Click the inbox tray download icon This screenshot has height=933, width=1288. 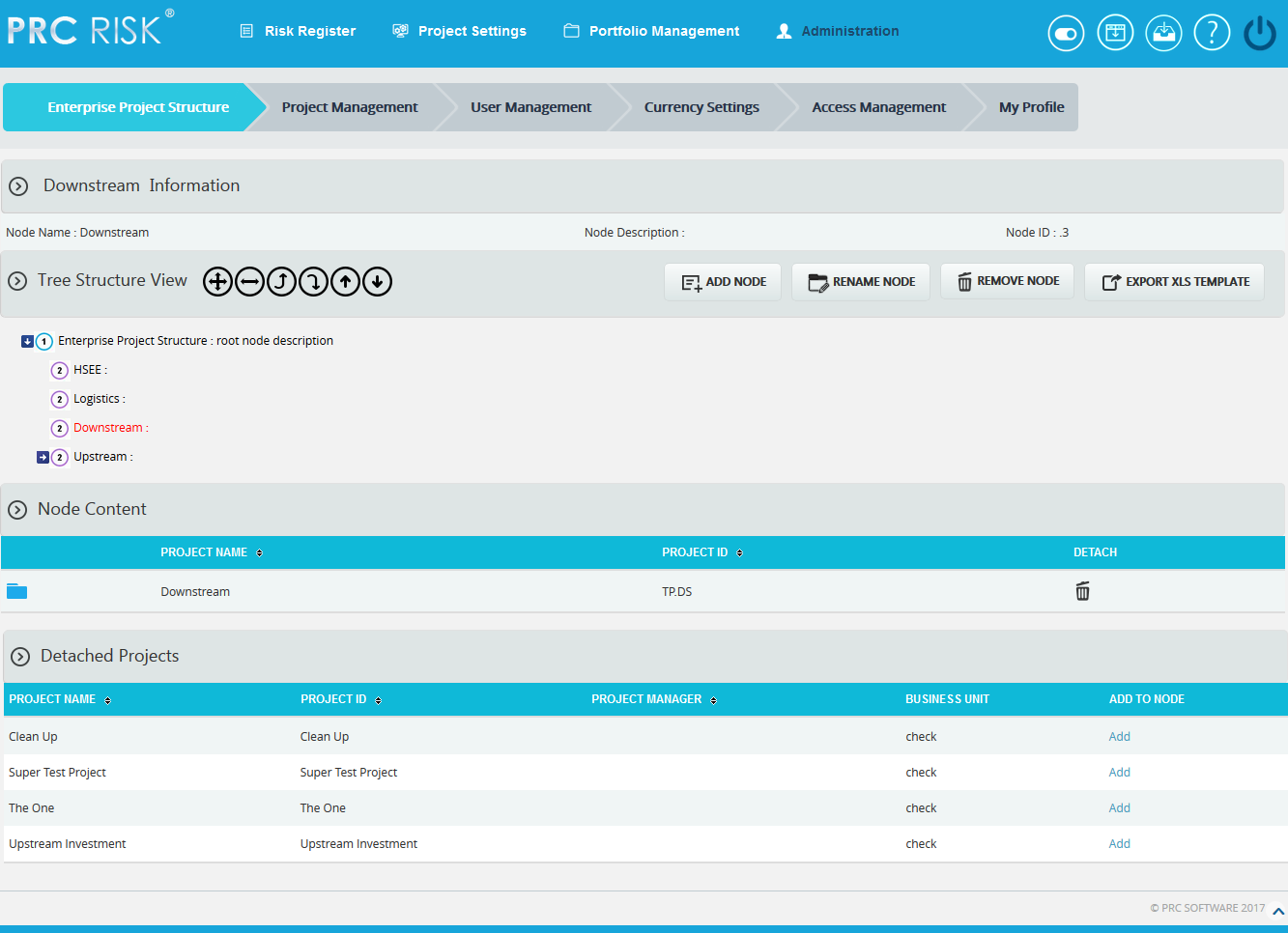(1163, 33)
